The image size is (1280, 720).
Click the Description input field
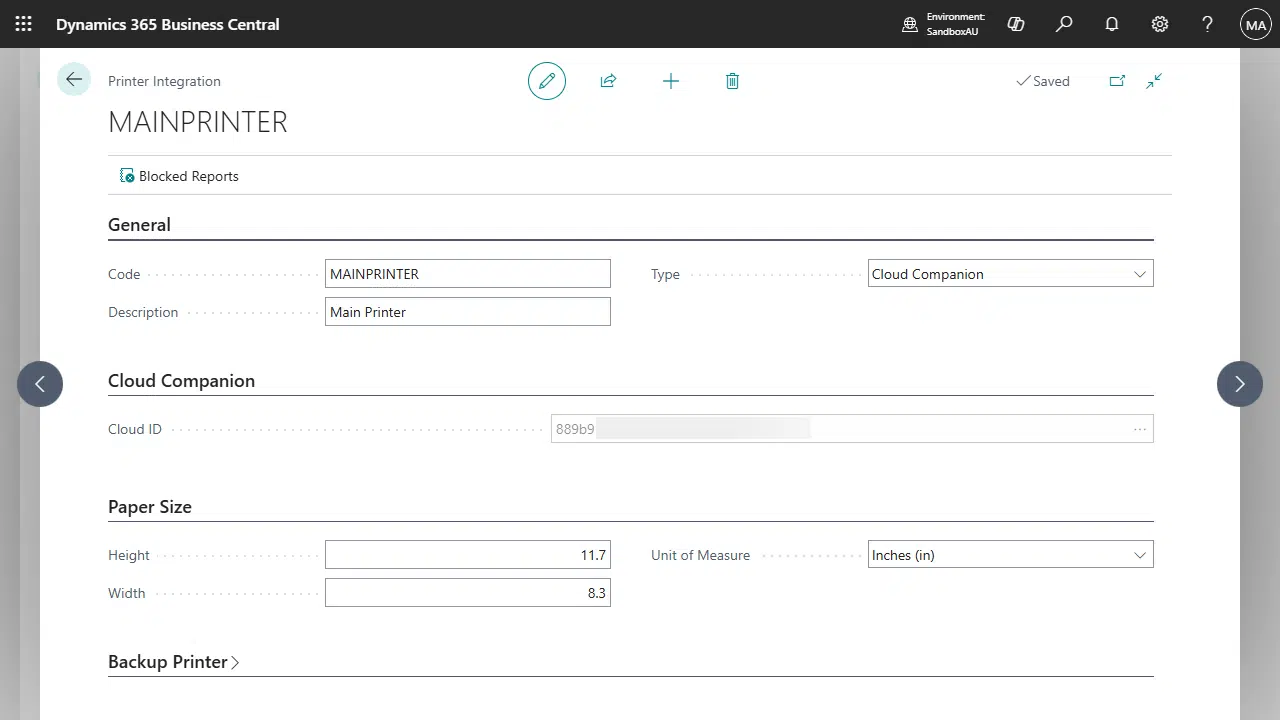[x=467, y=312]
